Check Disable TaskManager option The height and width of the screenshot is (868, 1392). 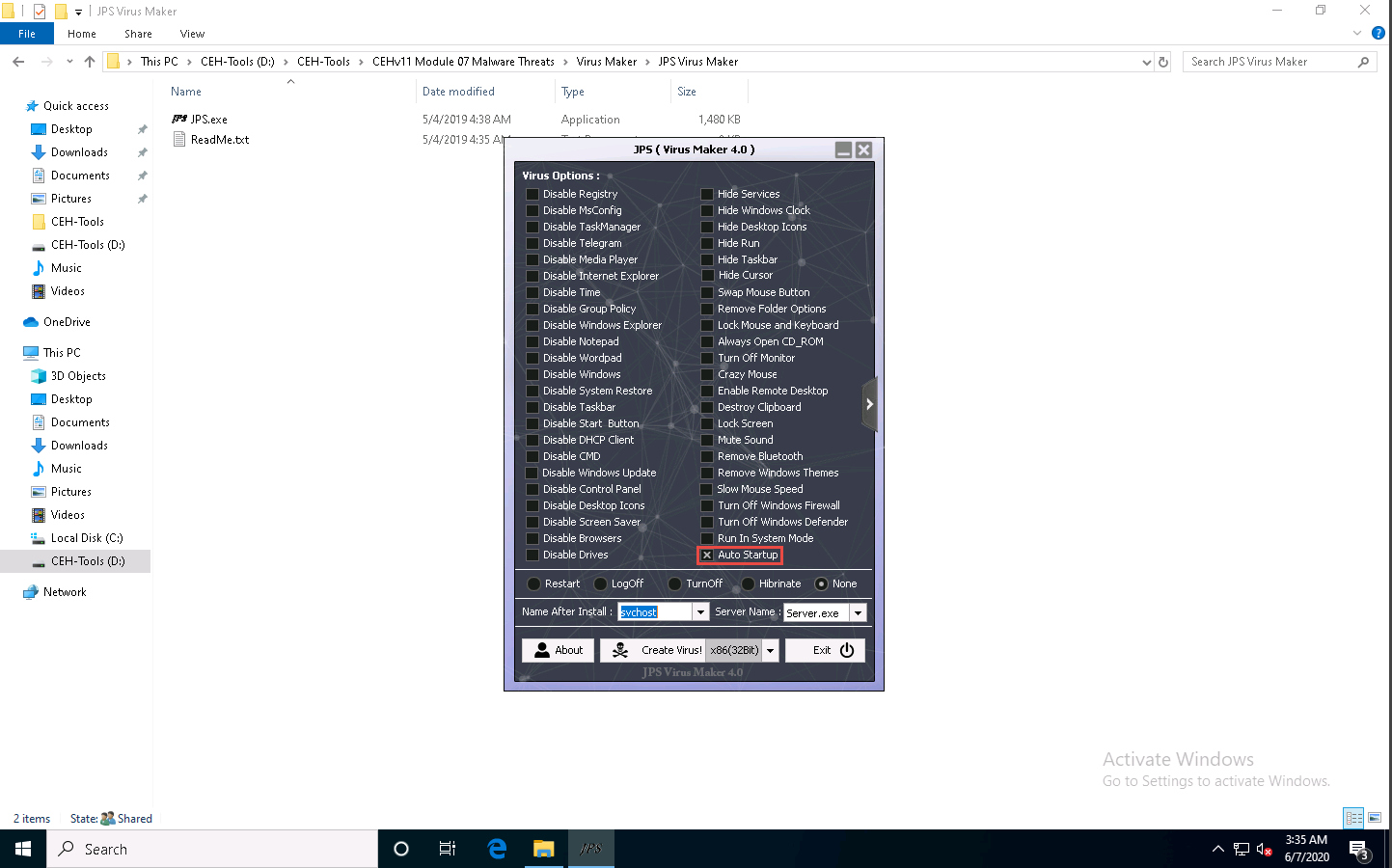[x=532, y=227]
